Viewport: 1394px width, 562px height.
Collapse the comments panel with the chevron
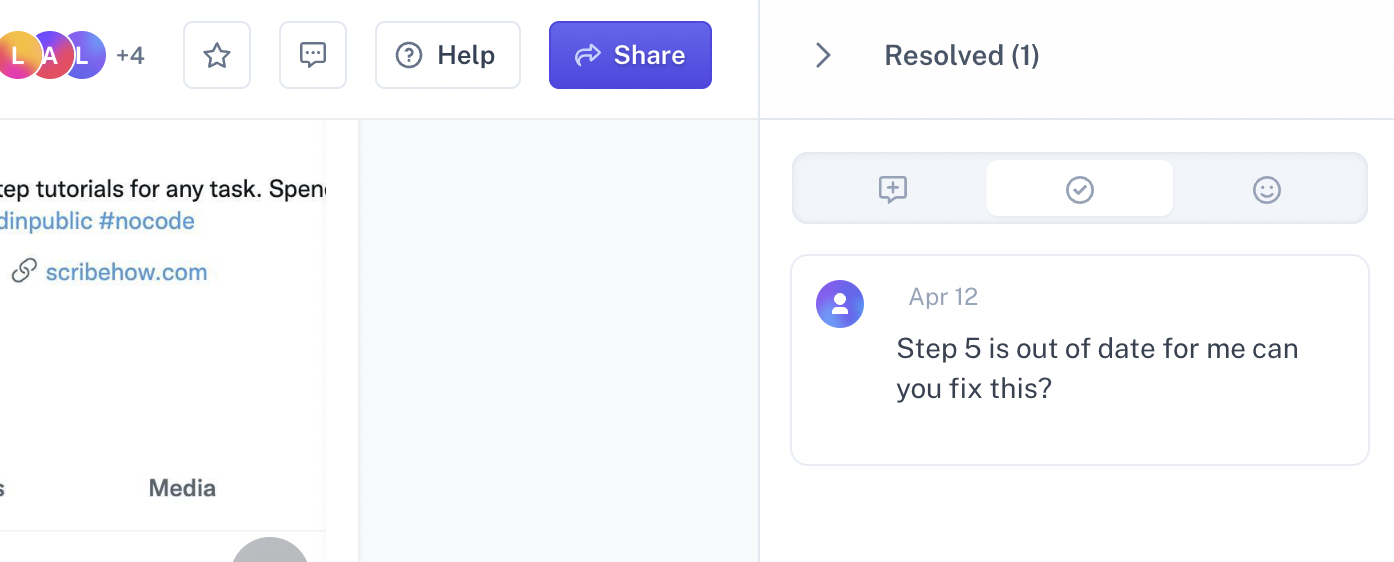[x=823, y=55]
